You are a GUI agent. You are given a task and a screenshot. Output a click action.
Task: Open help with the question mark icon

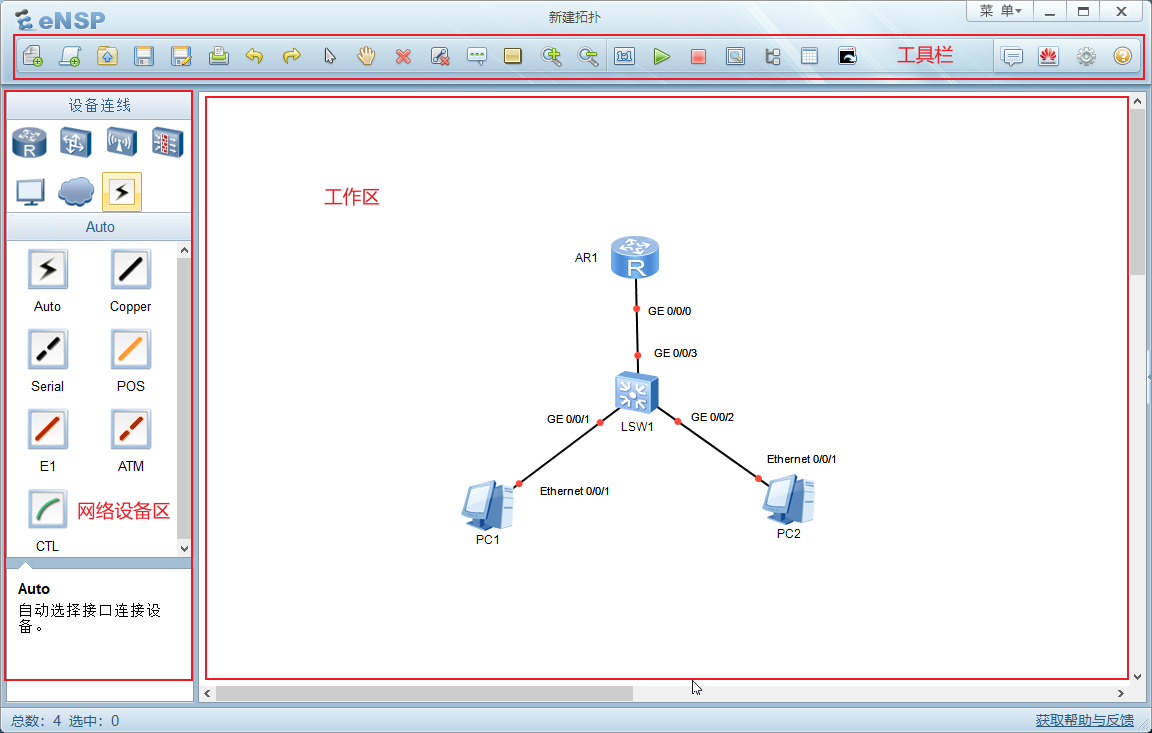click(1123, 56)
